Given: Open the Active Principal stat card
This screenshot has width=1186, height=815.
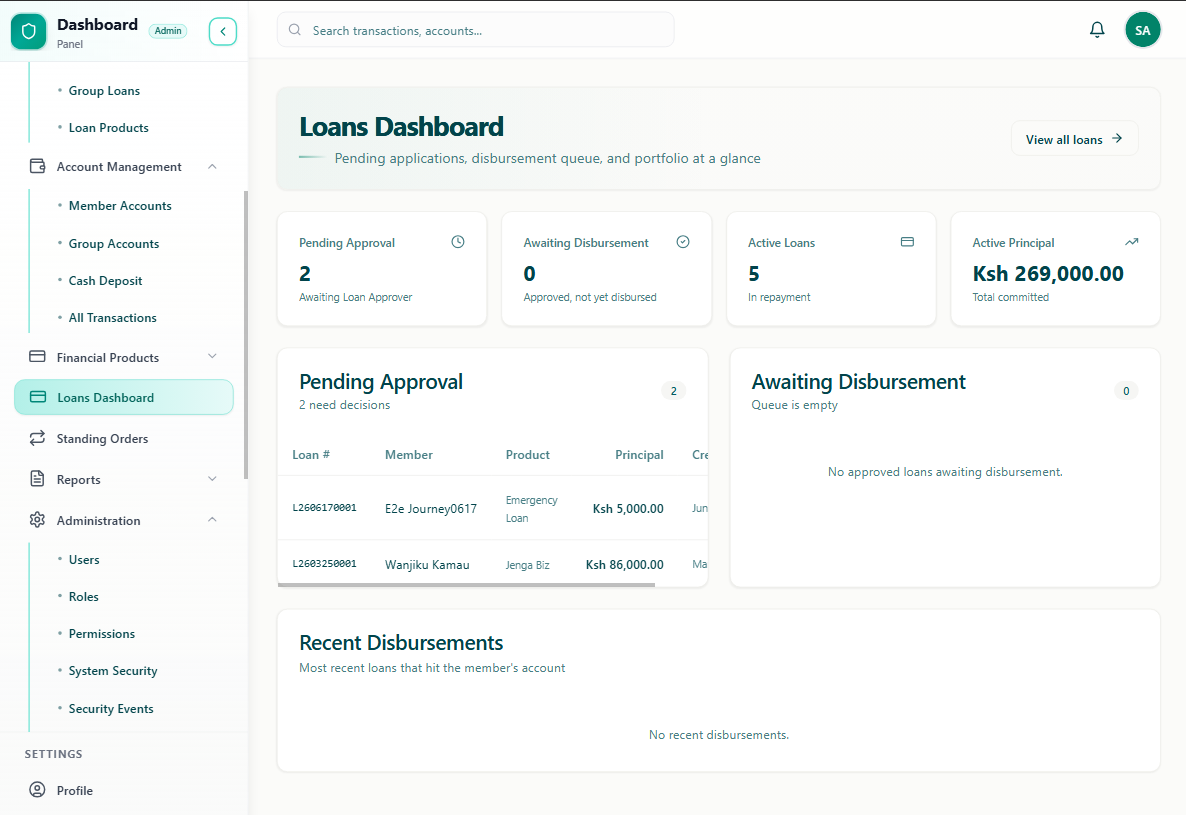Looking at the screenshot, I should tap(1055, 269).
